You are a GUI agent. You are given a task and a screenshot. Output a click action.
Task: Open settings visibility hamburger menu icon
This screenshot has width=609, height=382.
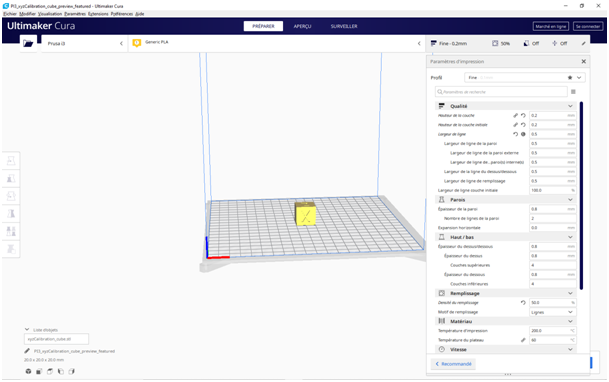click(x=573, y=92)
